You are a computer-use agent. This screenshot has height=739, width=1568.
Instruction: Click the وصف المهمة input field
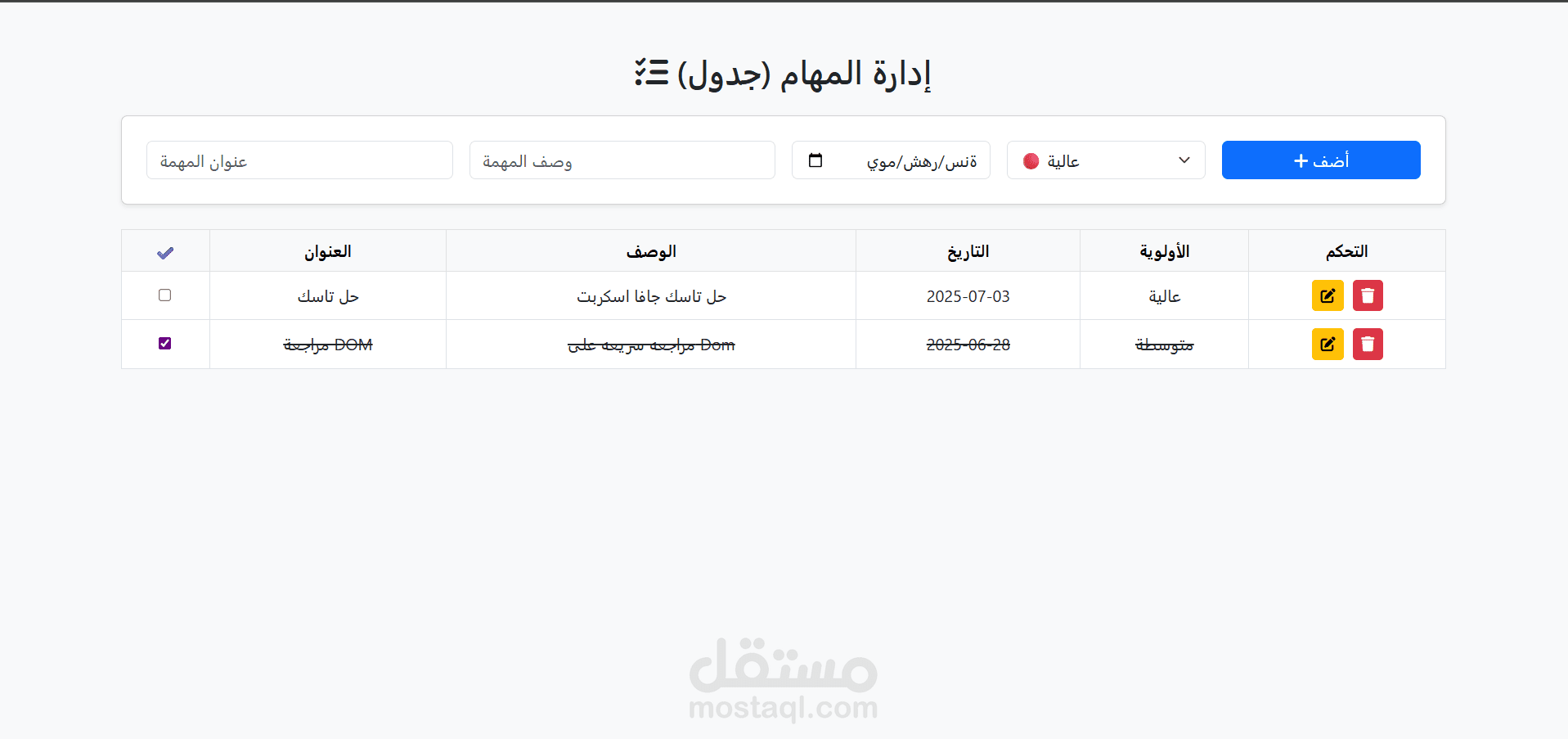[621, 160]
